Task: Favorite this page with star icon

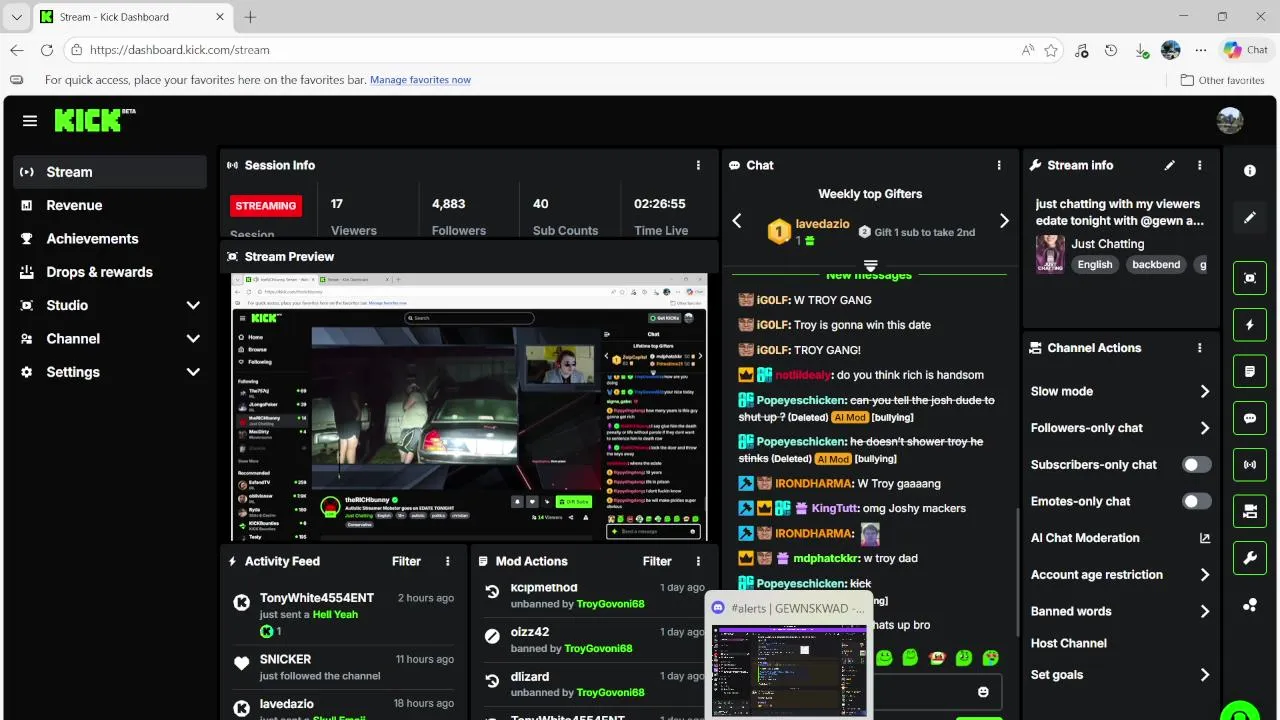Action: (x=1051, y=50)
